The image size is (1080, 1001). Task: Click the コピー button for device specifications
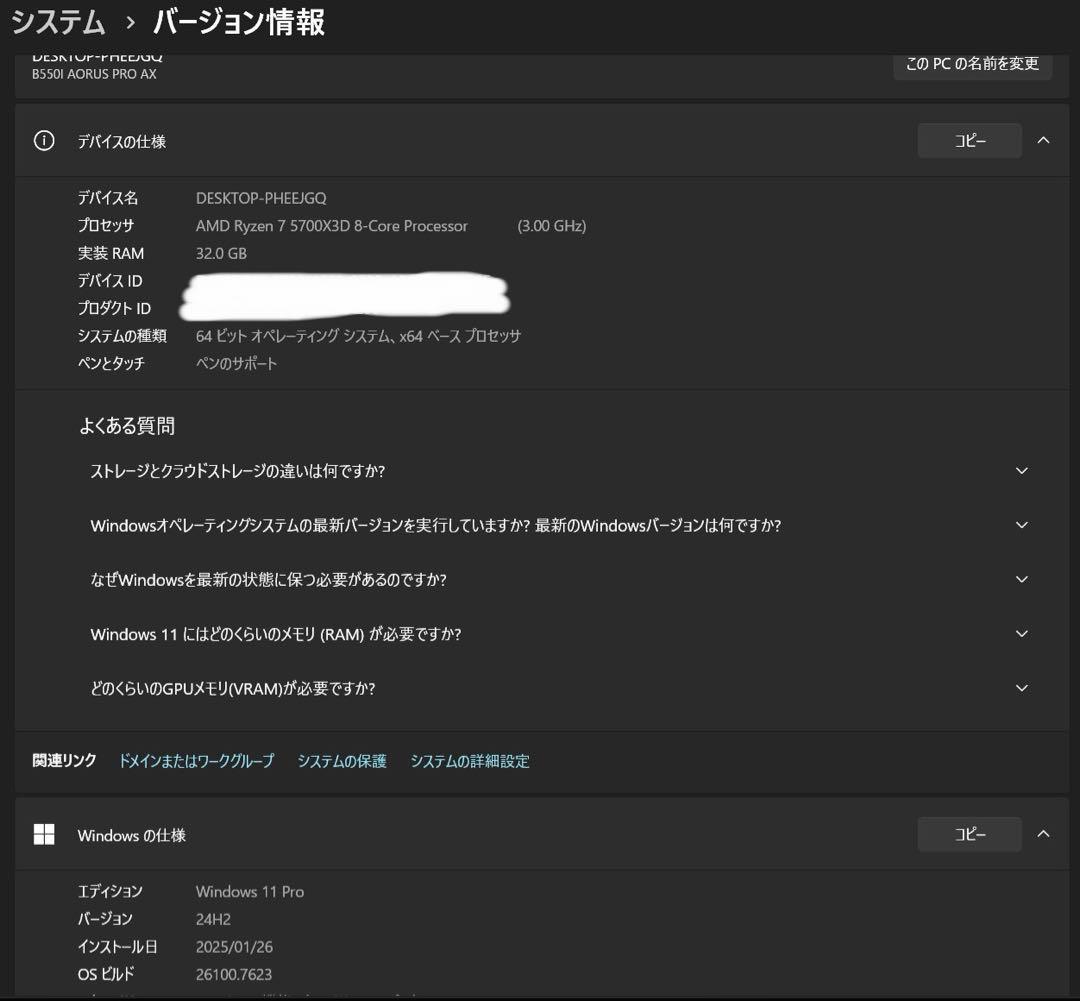point(969,141)
